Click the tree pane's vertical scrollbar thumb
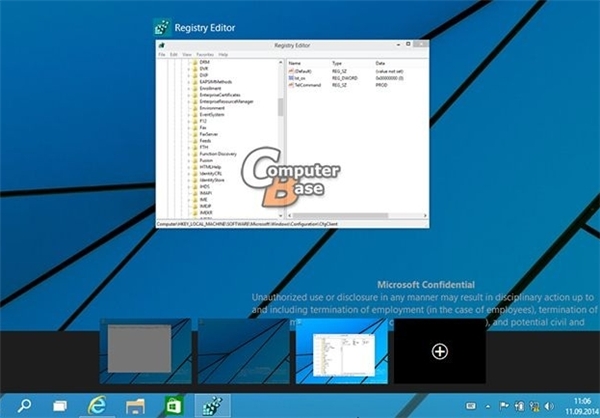 point(281,107)
